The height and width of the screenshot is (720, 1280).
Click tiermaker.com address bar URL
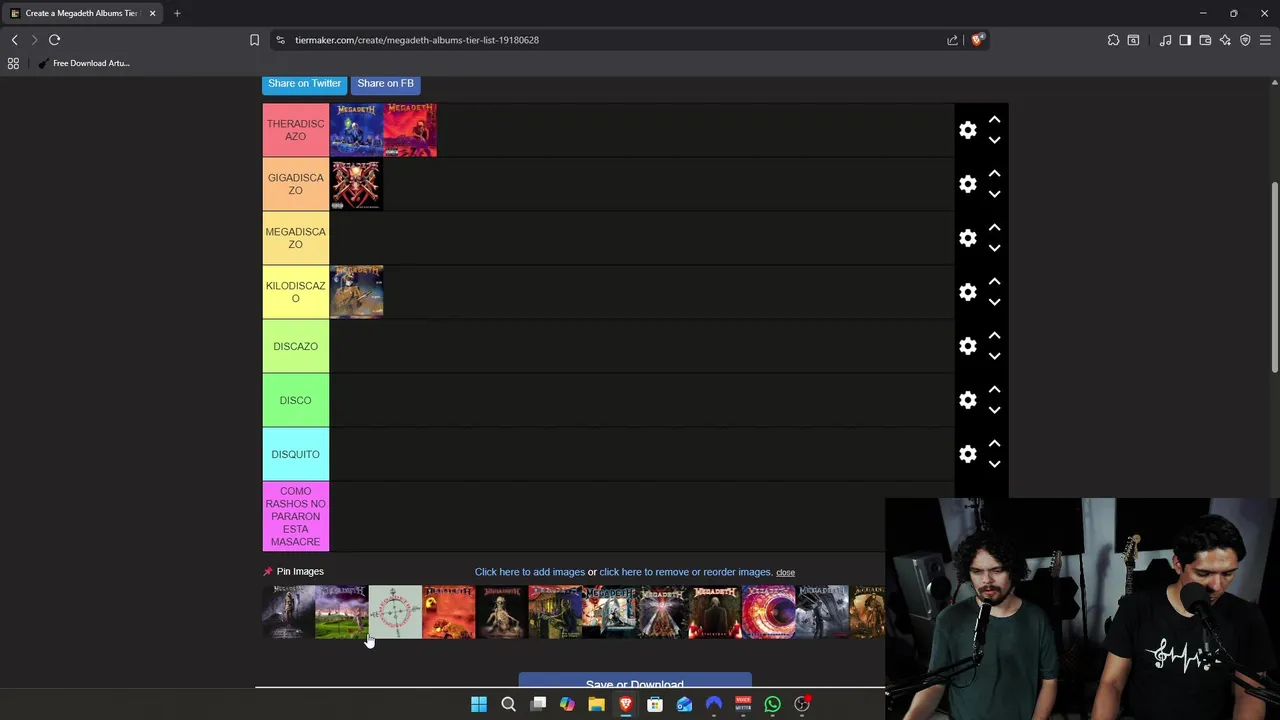pyautogui.click(x=417, y=40)
